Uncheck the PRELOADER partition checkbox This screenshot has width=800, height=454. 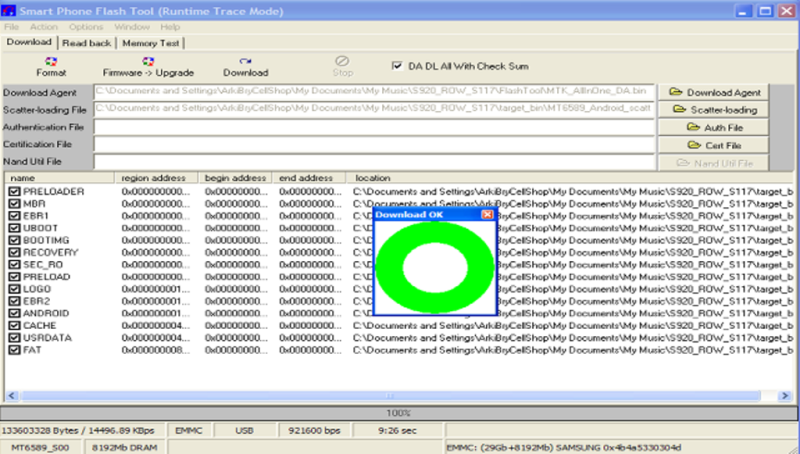[14, 191]
